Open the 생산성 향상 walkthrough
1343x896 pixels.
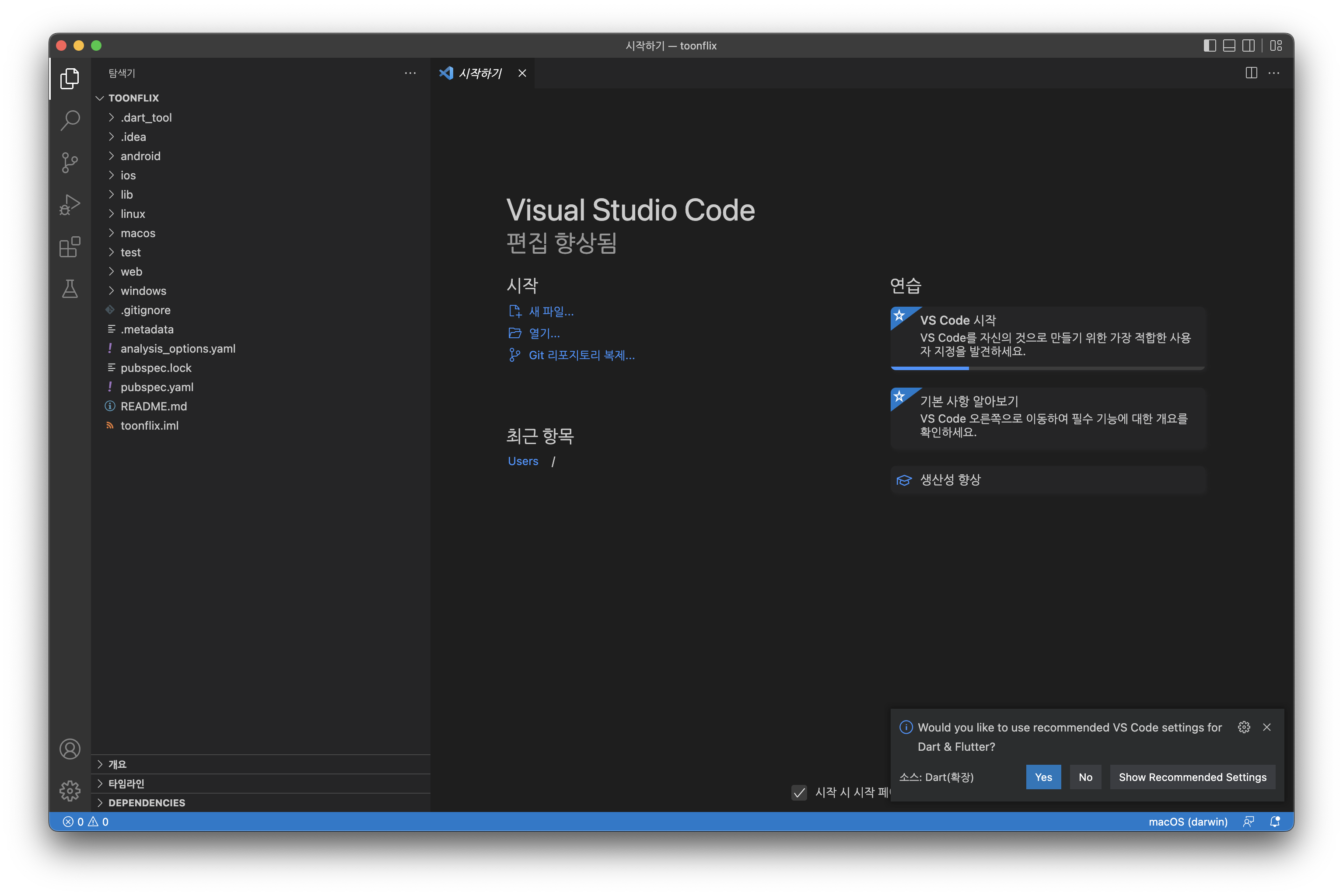(x=1048, y=480)
